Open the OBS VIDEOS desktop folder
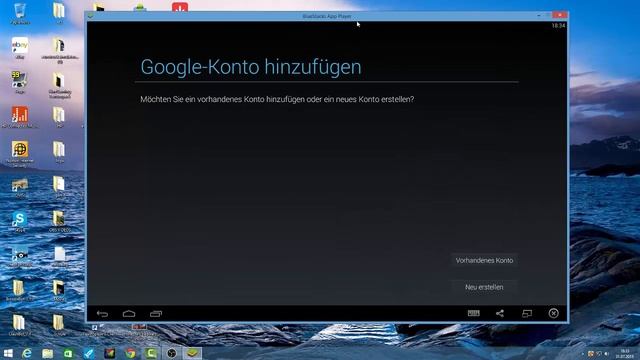Viewport: 640px width, 360px height. tap(59, 221)
